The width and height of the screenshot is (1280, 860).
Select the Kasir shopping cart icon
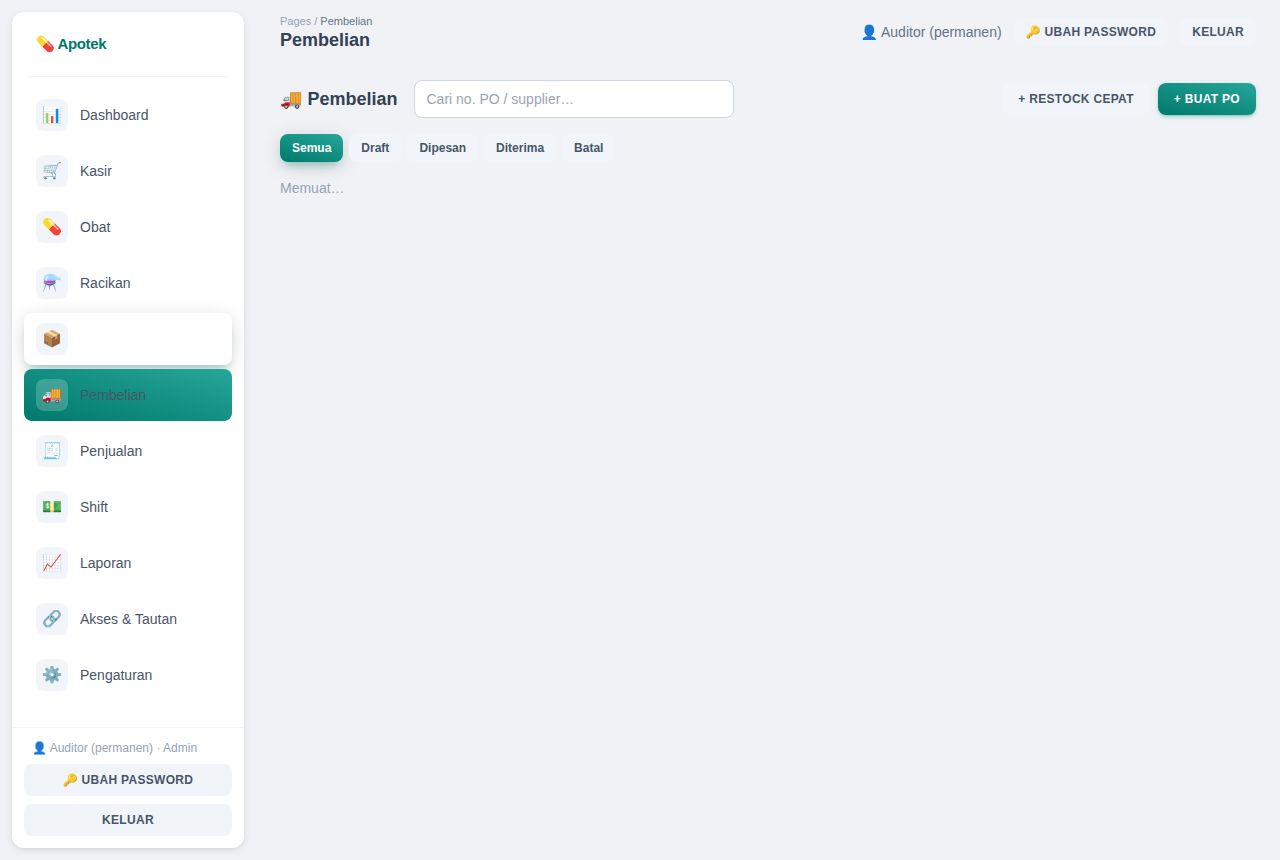52,171
